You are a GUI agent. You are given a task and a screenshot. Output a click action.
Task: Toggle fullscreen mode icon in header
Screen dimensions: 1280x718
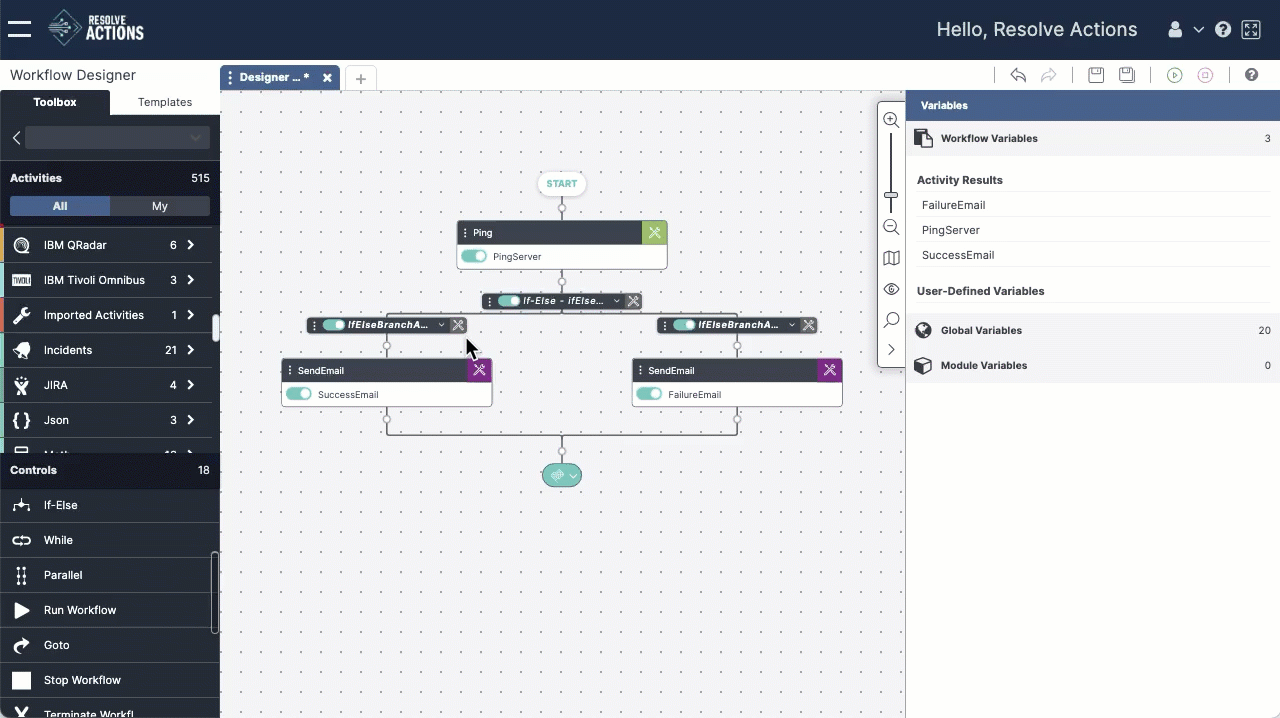1251,30
